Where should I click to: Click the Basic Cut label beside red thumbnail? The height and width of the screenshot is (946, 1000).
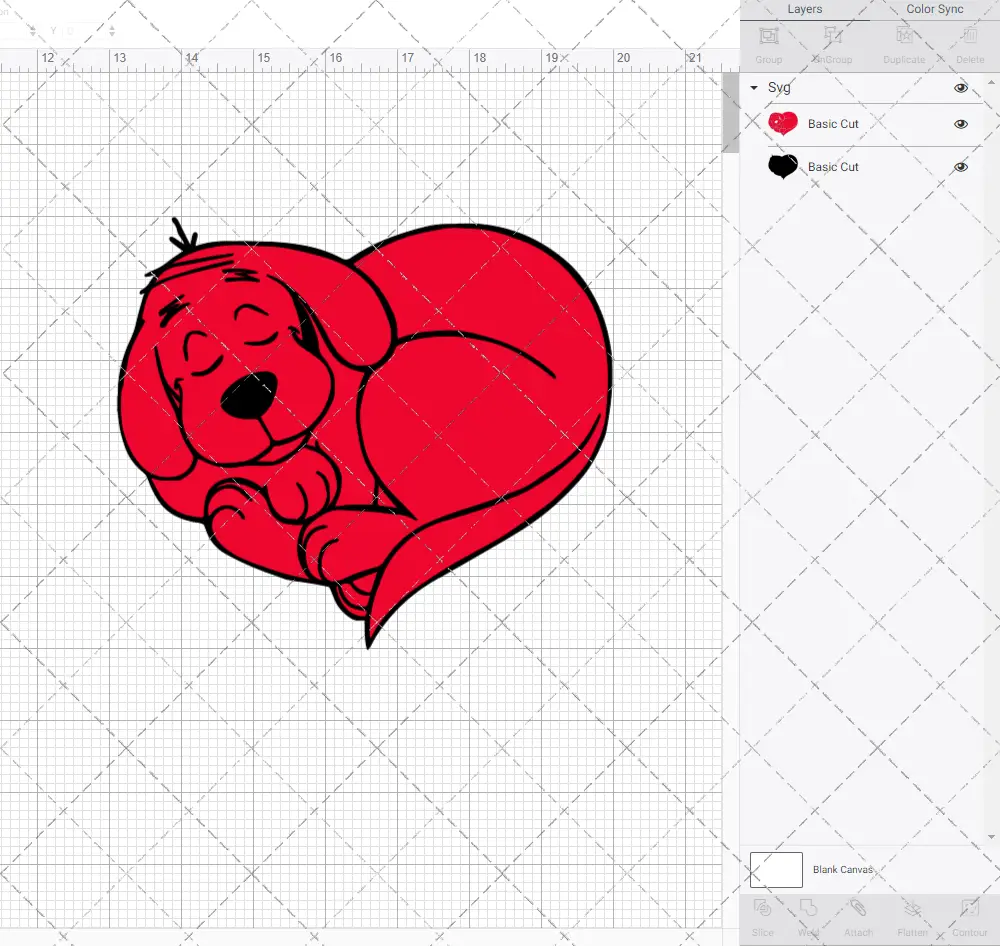pyautogui.click(x=833, y=124)
